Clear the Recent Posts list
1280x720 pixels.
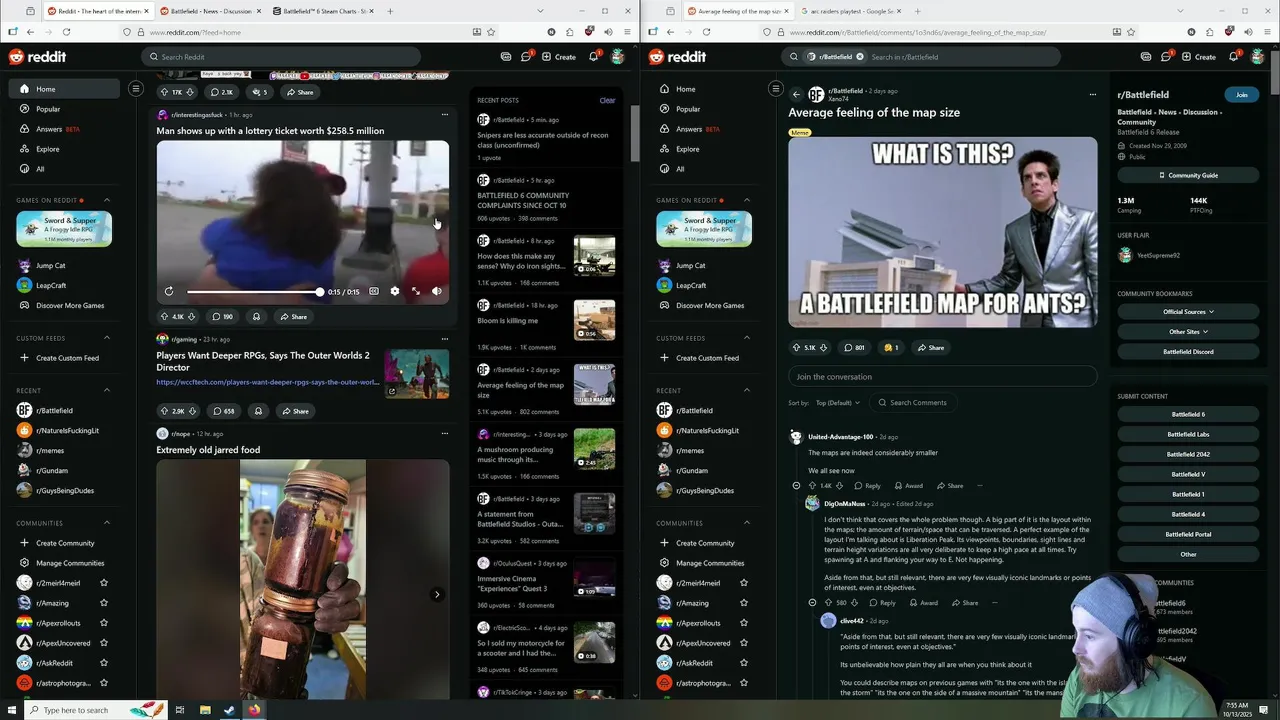coord(607,100)
